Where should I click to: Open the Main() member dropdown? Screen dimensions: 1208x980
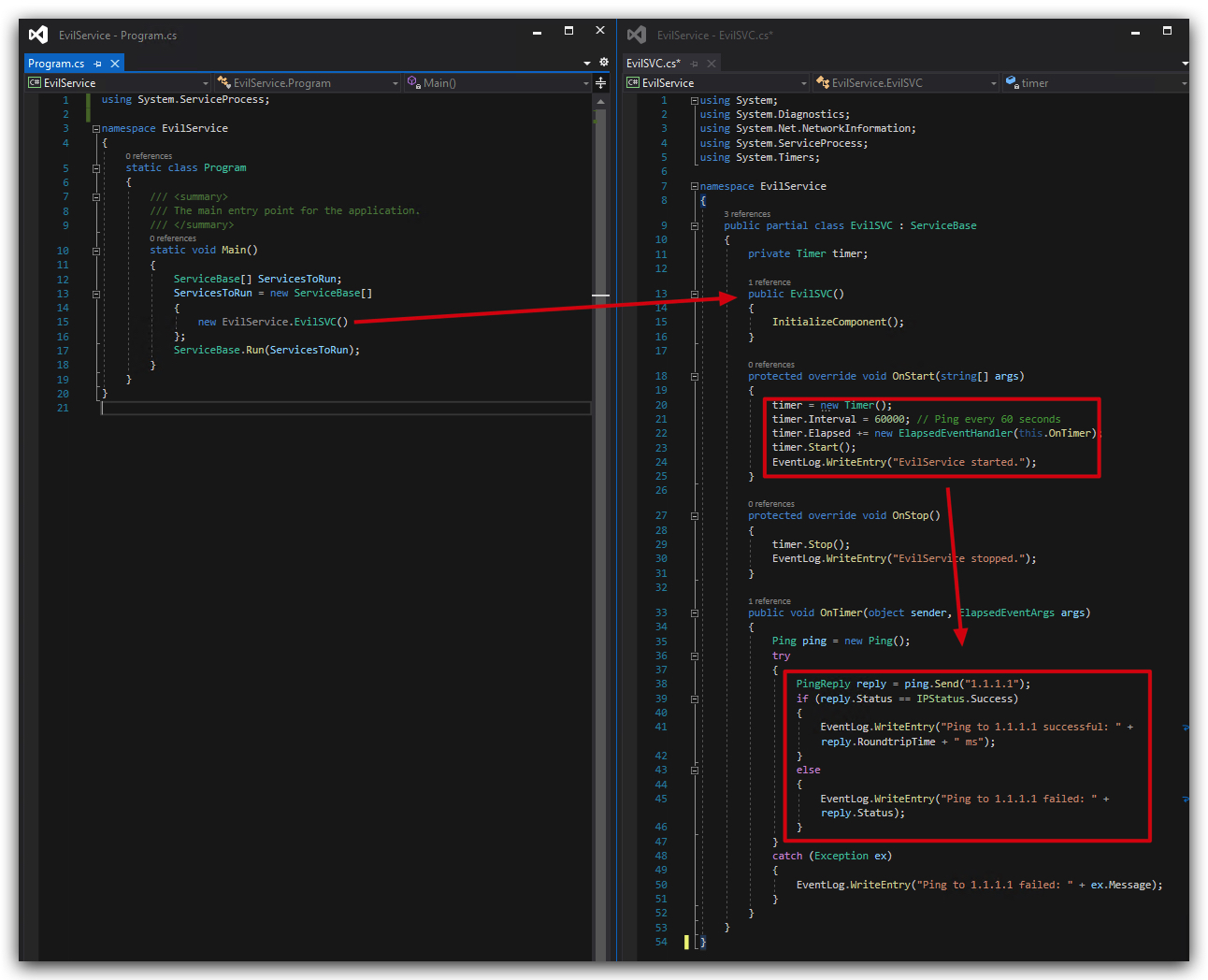pos(497,83)
